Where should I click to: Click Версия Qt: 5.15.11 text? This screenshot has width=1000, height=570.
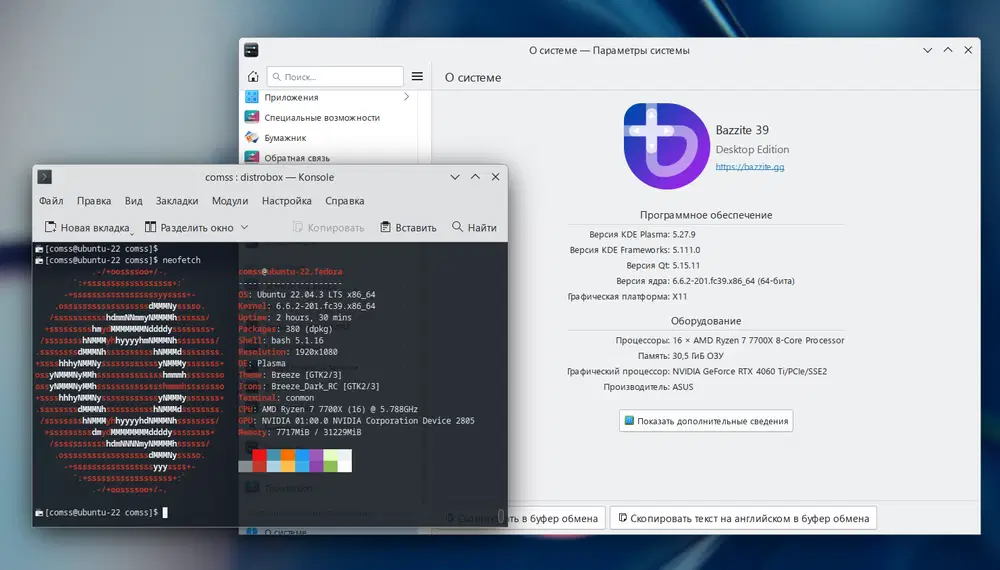pos(663,265)
